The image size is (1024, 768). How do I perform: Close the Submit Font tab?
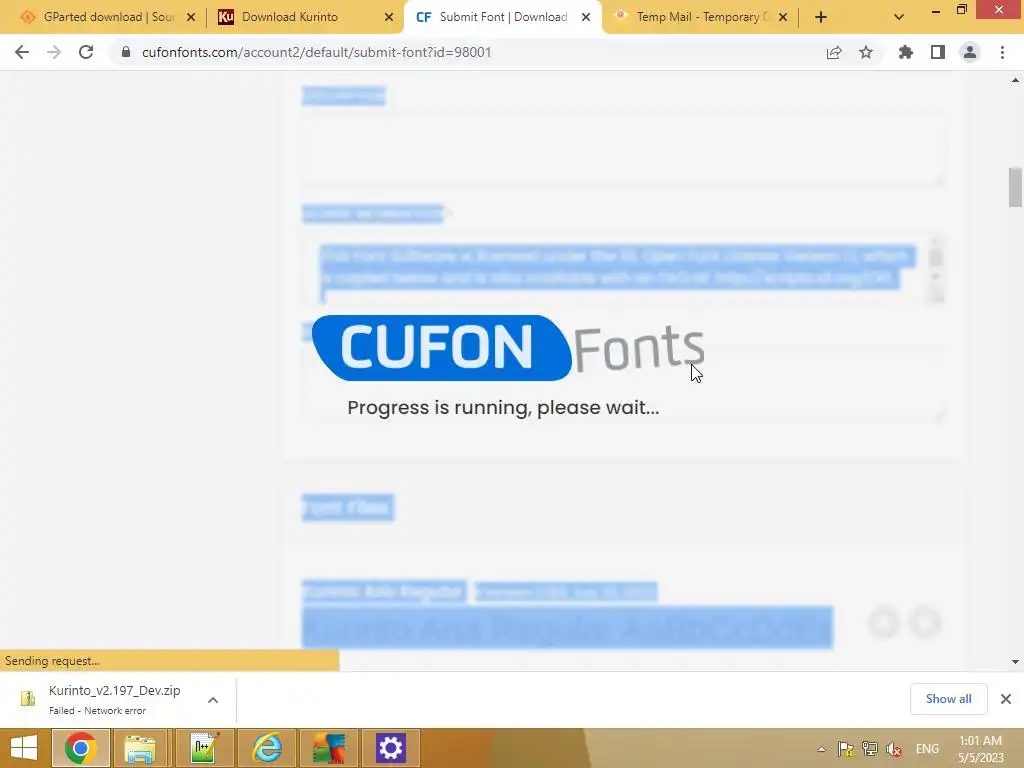point(586,18)
